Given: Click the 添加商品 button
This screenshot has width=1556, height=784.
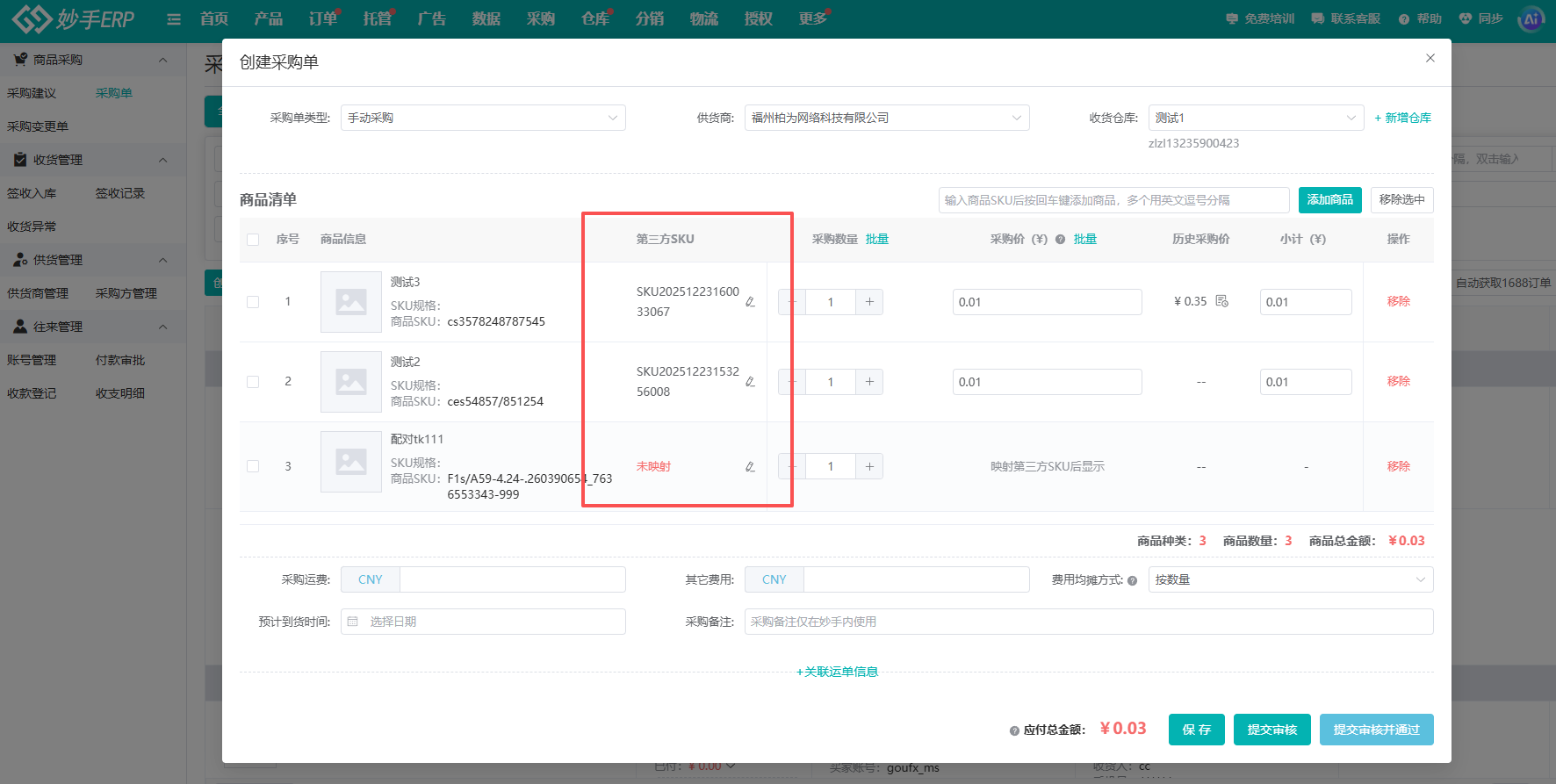Looking at the screenshot, I should tap(1330, 200).
